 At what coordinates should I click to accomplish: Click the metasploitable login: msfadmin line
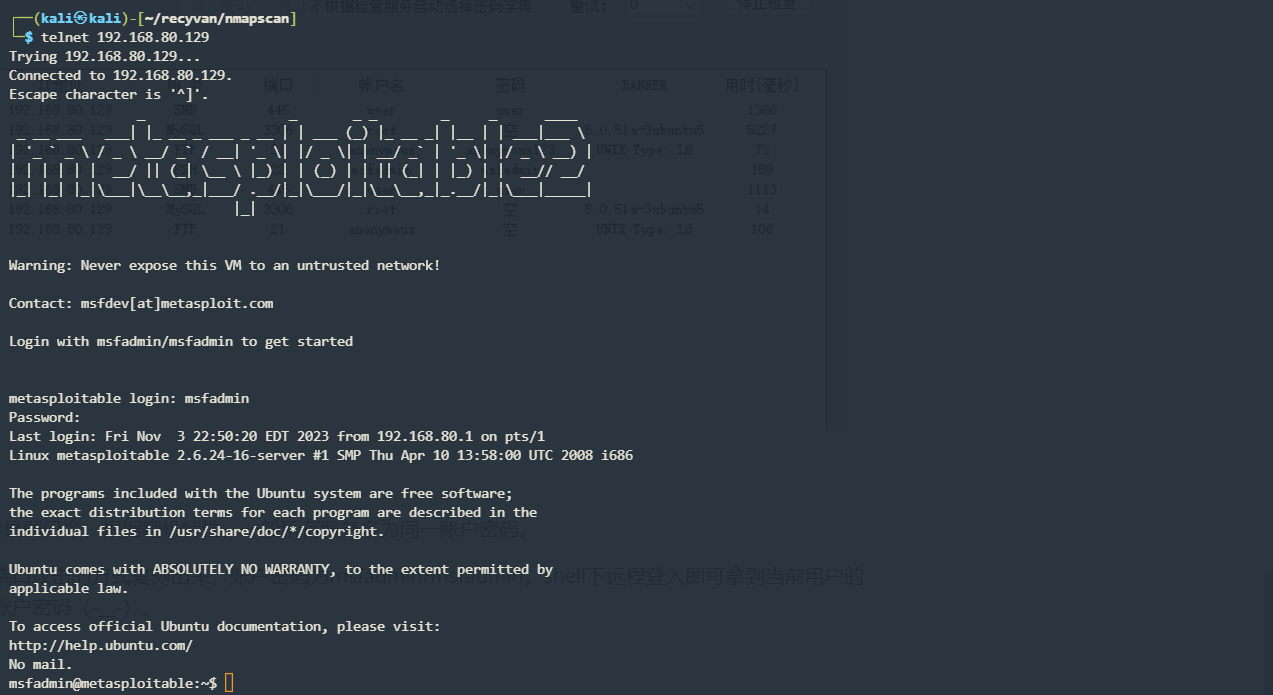pos(129,398)
